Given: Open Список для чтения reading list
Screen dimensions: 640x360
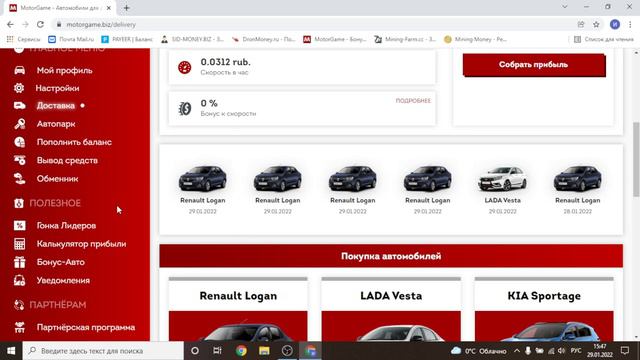Looking at the screenshot, I should pyautogui.click(x=604, y=39).
